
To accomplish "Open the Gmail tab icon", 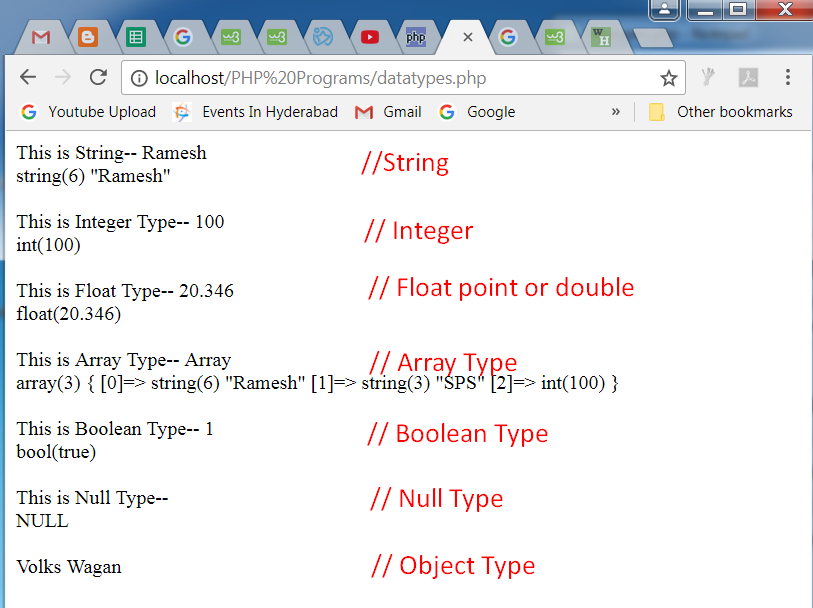I will (41, 35).
